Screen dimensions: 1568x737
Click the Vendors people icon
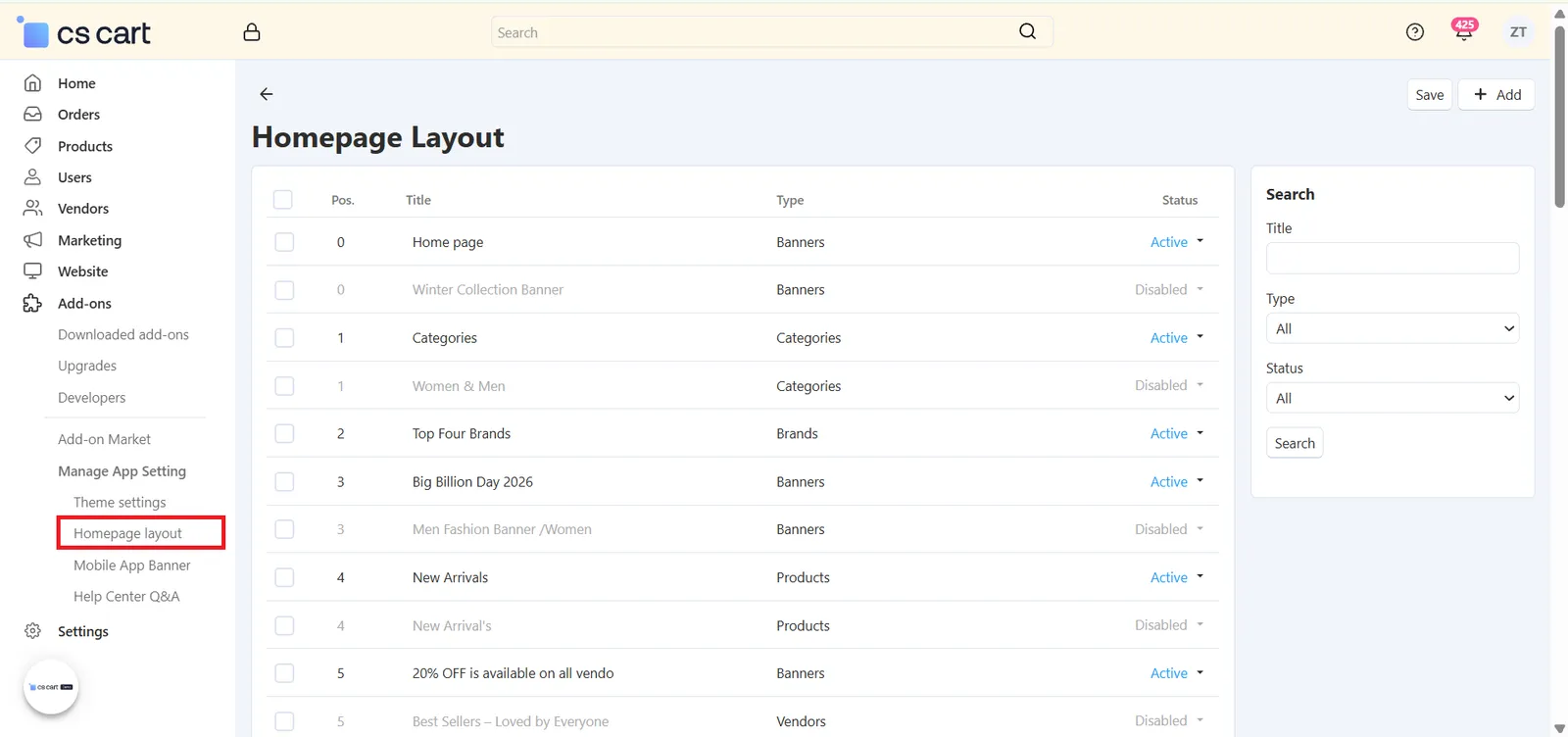pyautogui.click(x=33, y=209)
